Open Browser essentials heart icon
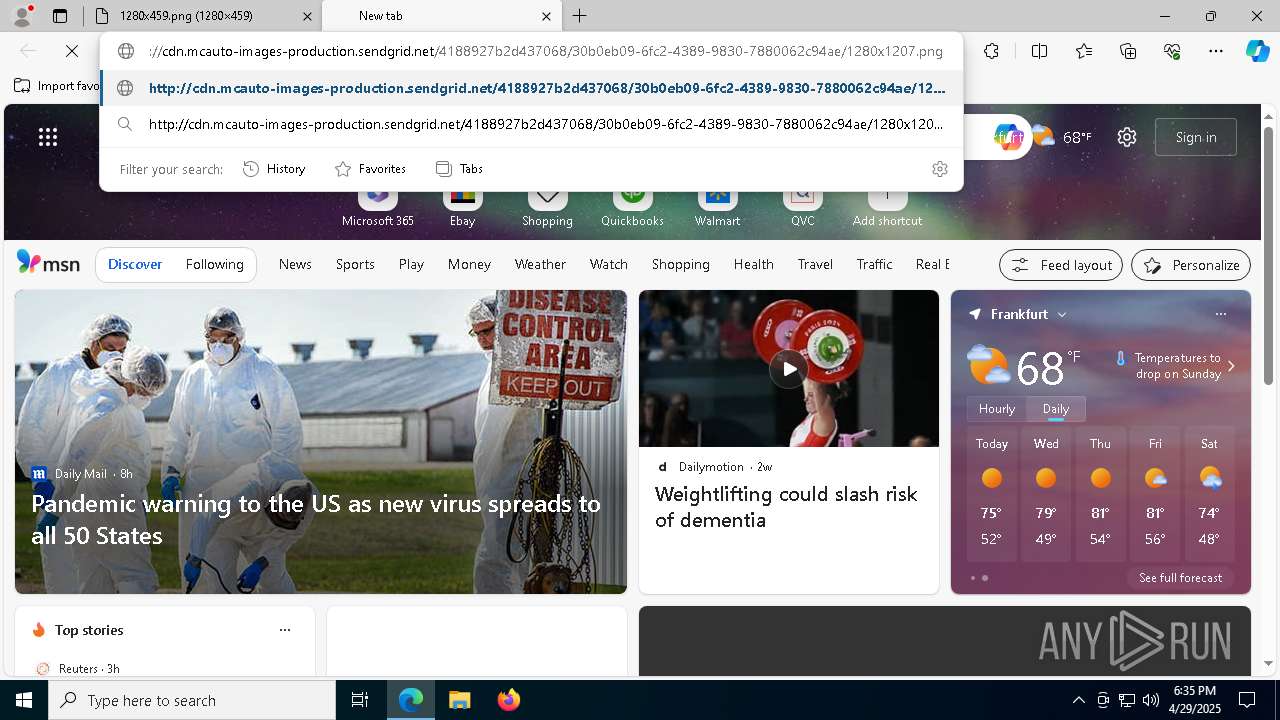Image resolution: width=1280 pixels, height=720 pixels. 1172,51
